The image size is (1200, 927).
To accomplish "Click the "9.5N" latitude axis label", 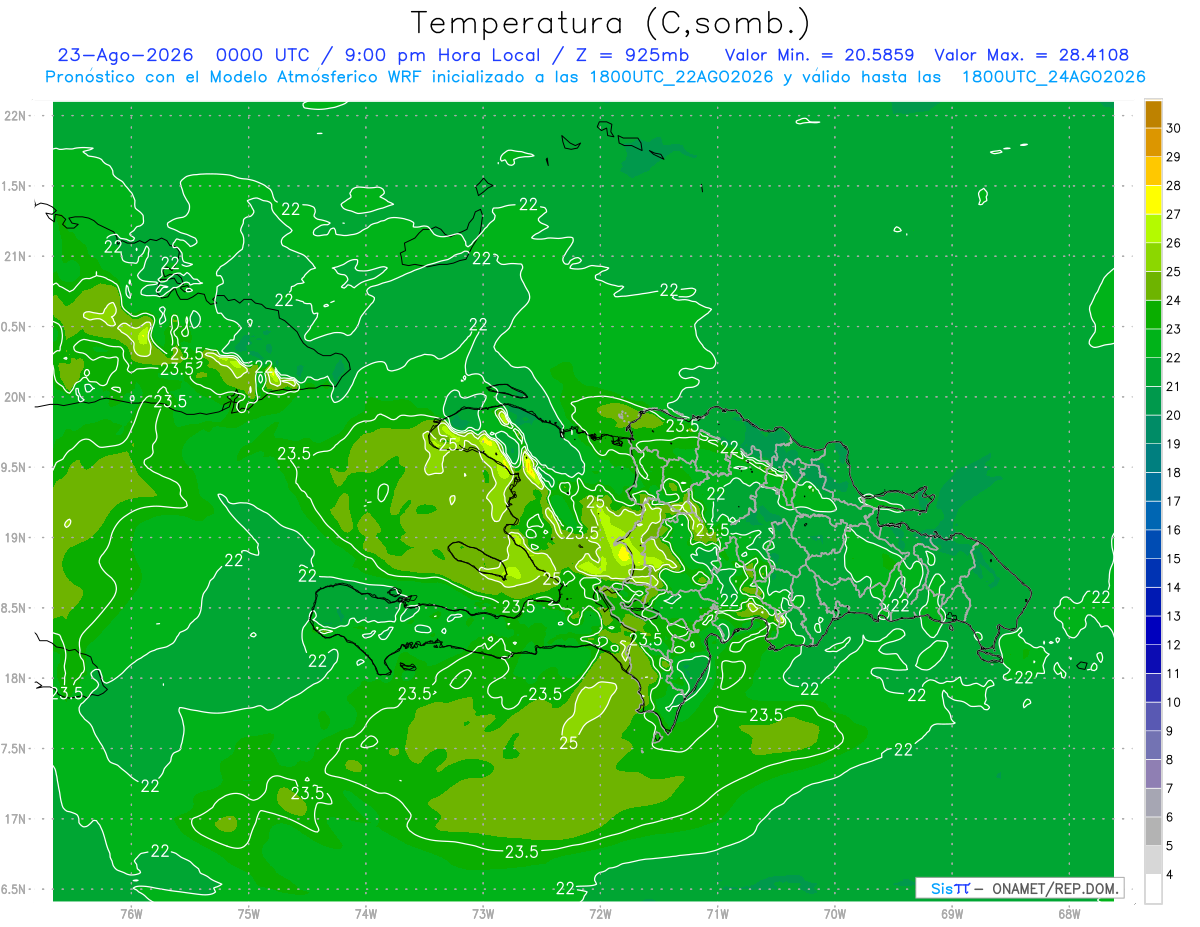I will click(15, 467).
